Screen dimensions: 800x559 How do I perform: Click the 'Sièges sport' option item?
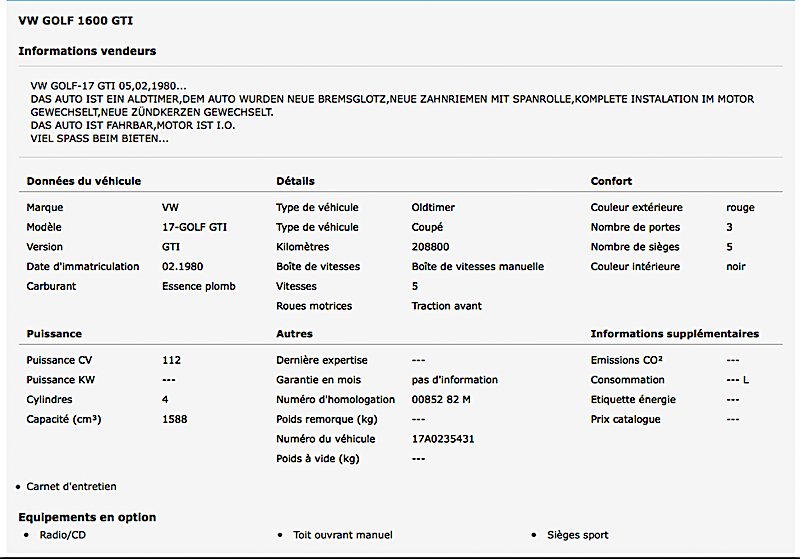click(578, 535)
